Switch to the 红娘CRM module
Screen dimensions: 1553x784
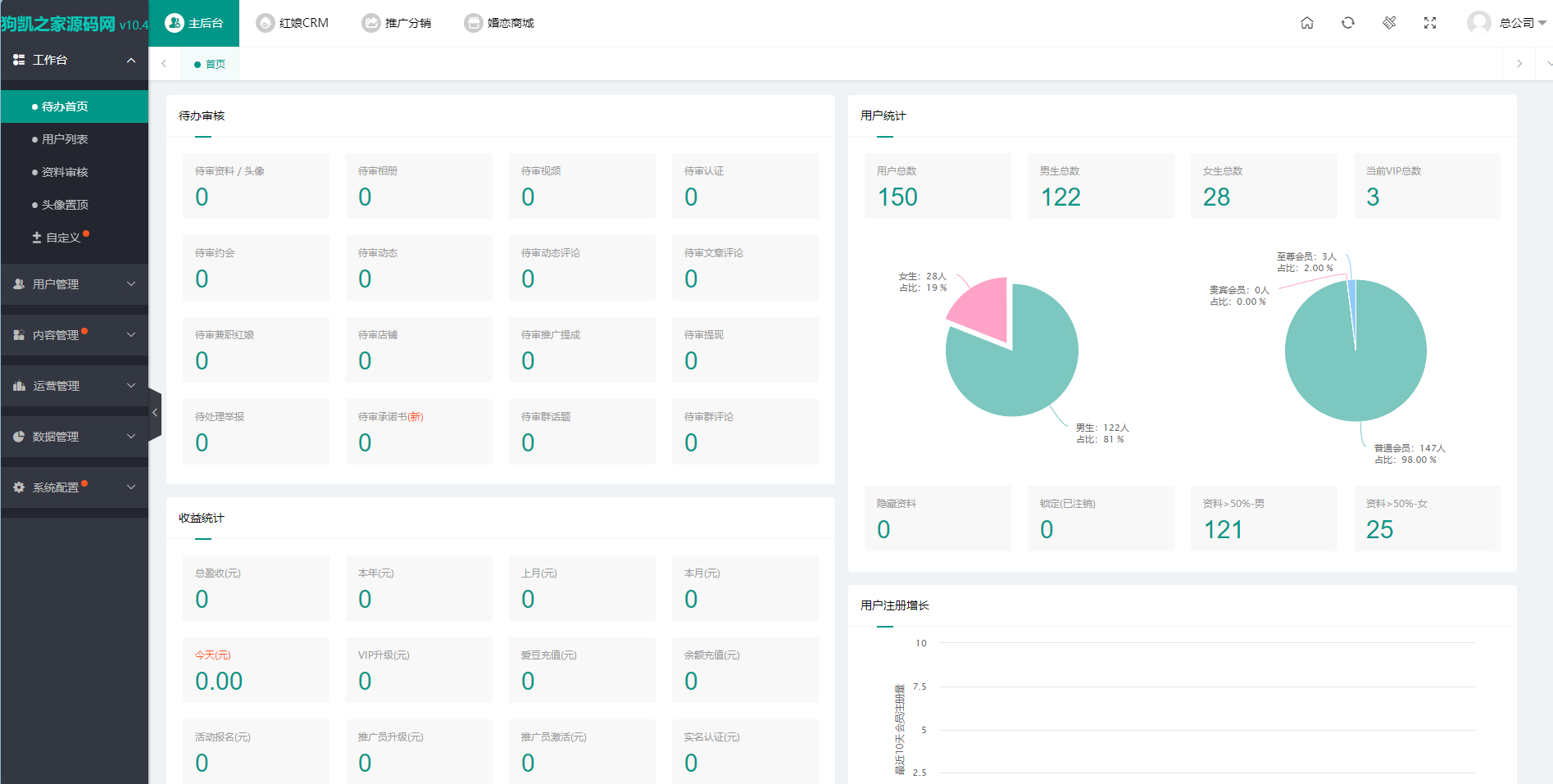[x=293, y=23]
